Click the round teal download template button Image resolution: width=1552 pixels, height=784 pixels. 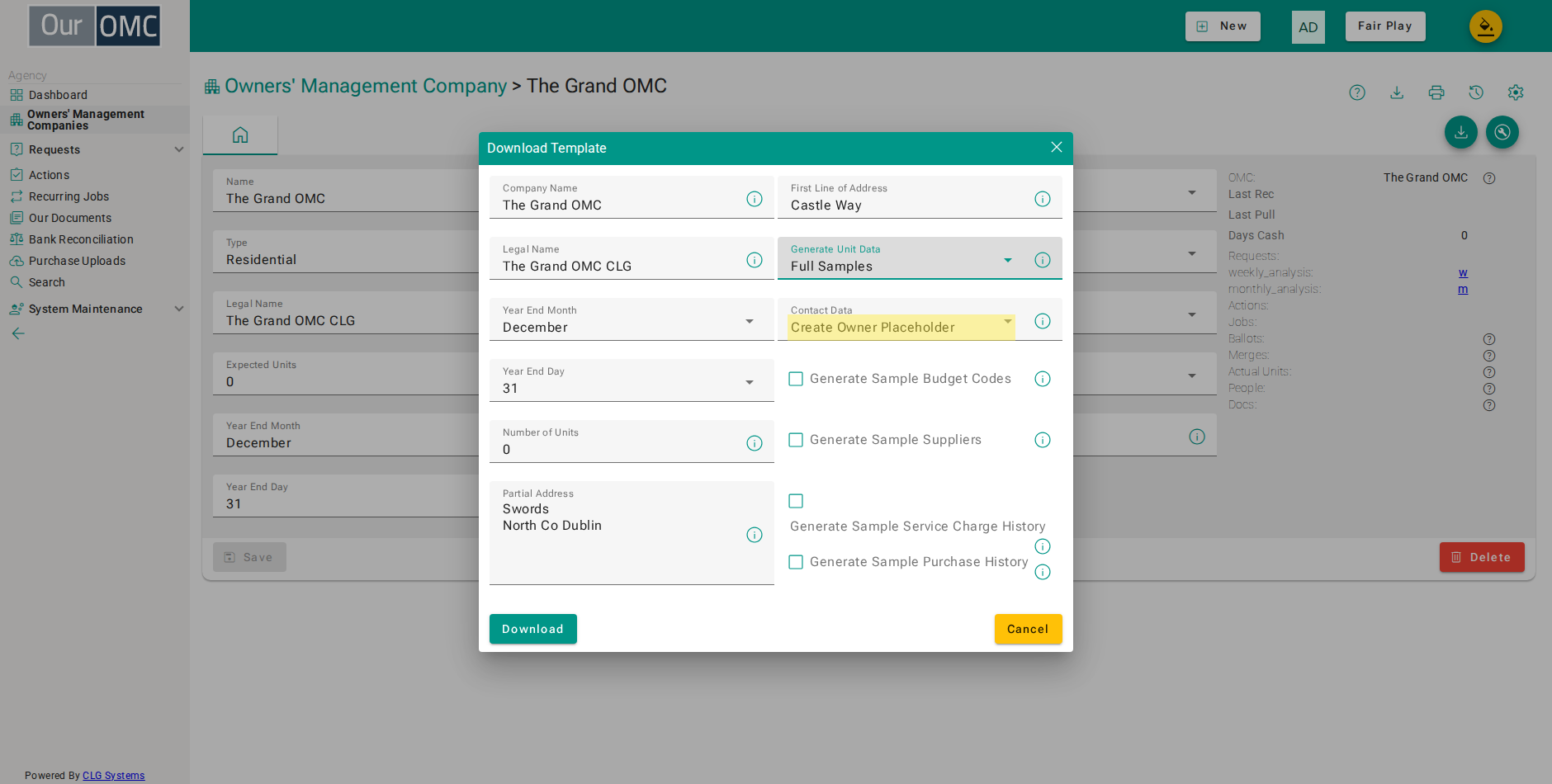(1461, 132)
